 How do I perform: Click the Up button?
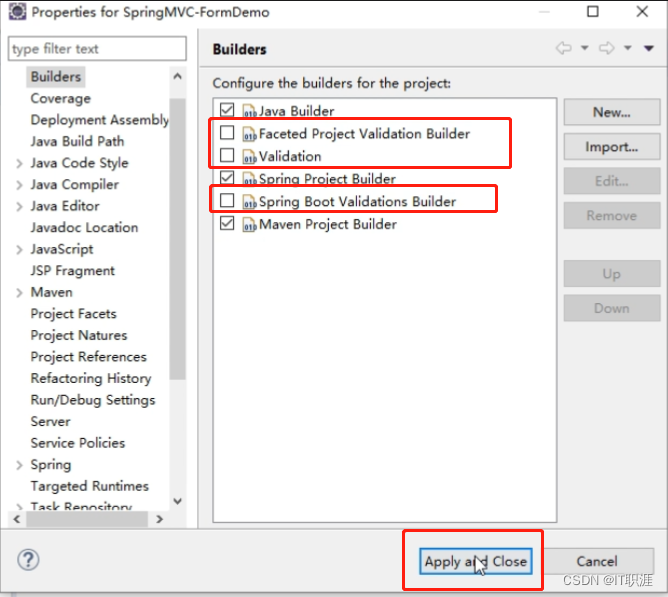click(612, 274)
